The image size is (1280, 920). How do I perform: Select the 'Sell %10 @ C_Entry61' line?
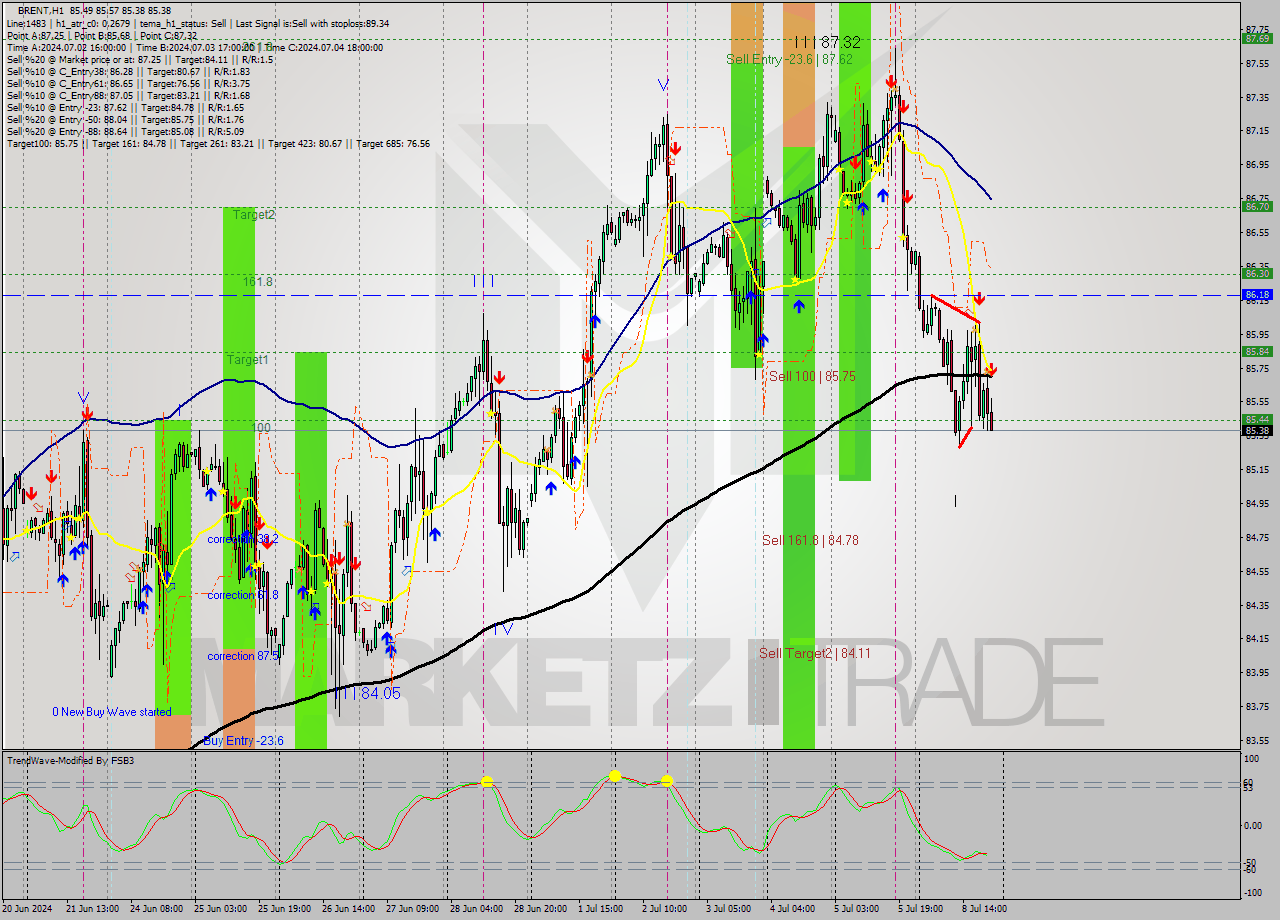tap(128, 83)
